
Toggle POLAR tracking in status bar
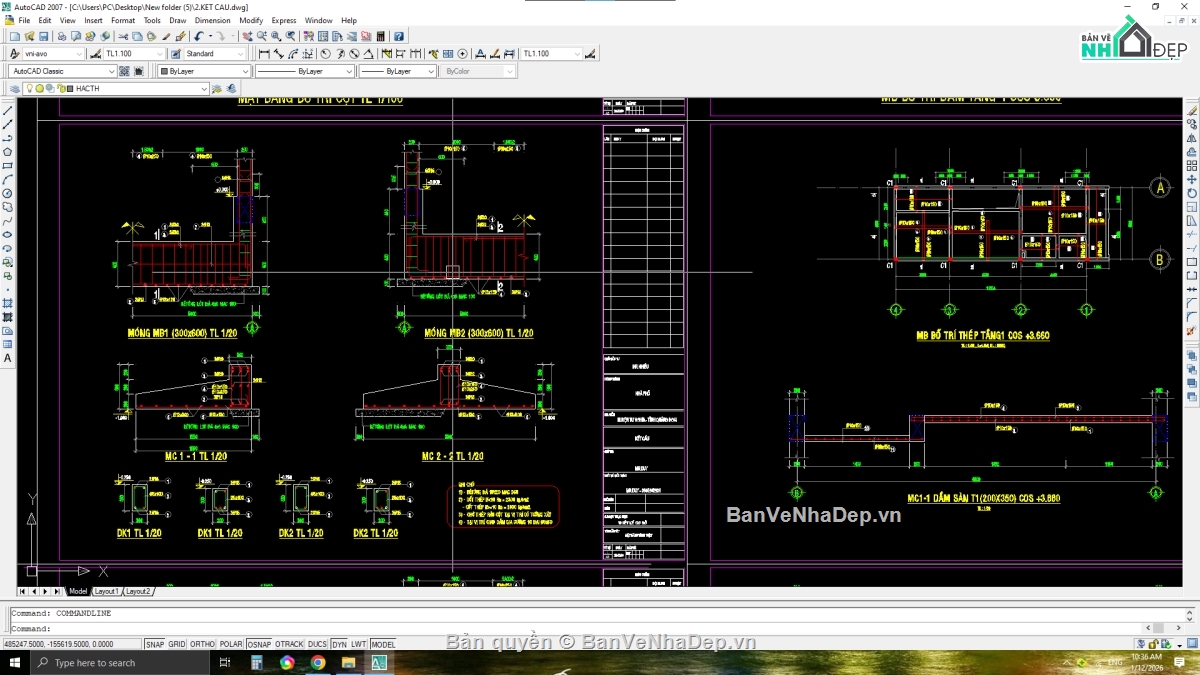[x=231, y=644]
